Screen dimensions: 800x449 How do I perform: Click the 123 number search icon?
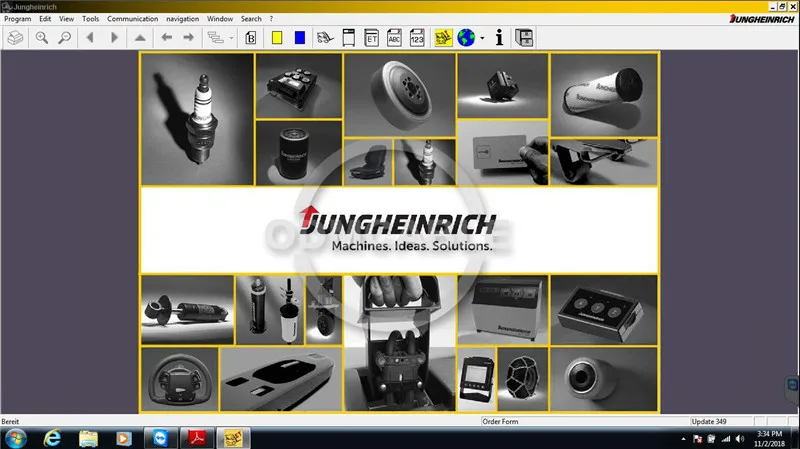click(x=417, y=38)
